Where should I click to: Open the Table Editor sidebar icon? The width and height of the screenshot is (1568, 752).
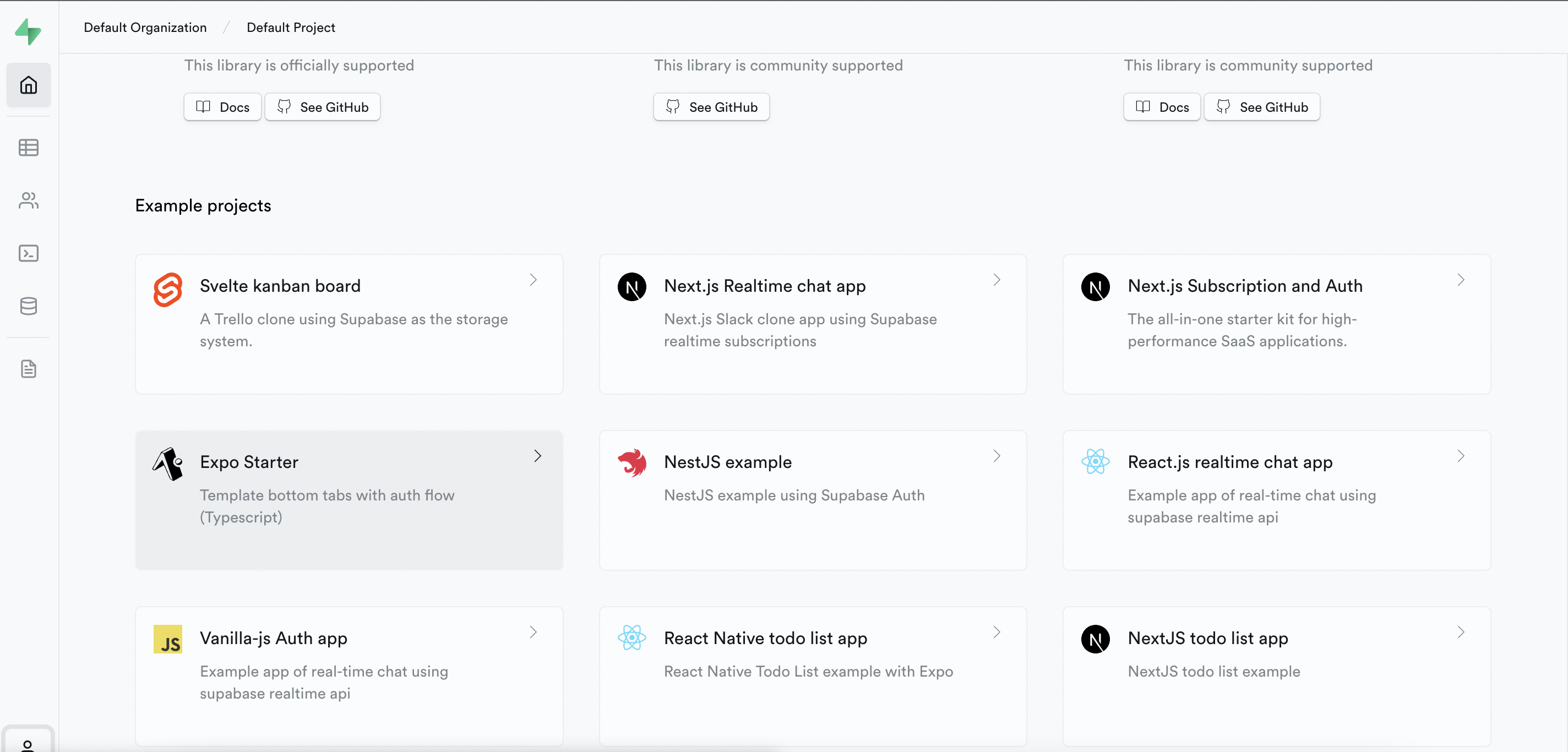(28, 147)
